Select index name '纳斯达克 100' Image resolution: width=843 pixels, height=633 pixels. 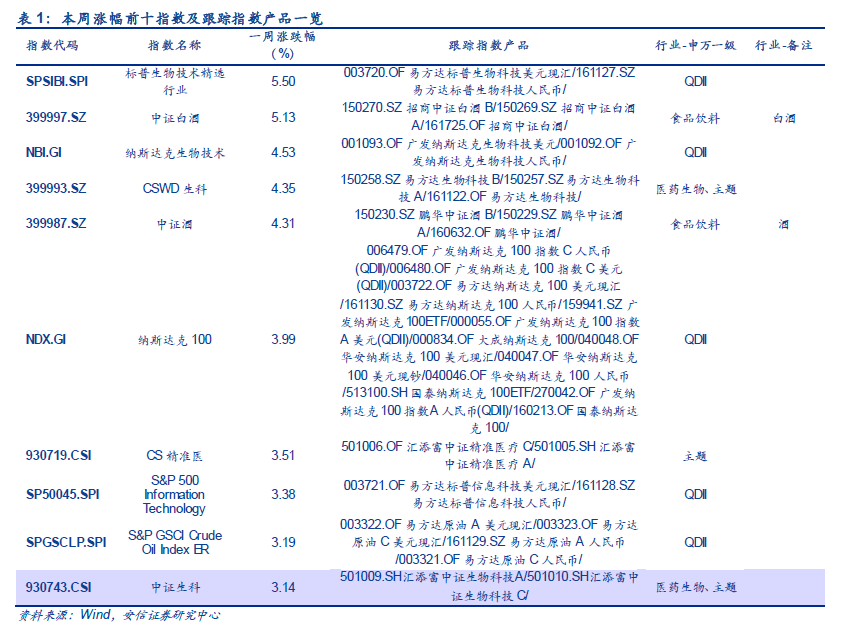point(175,339)
